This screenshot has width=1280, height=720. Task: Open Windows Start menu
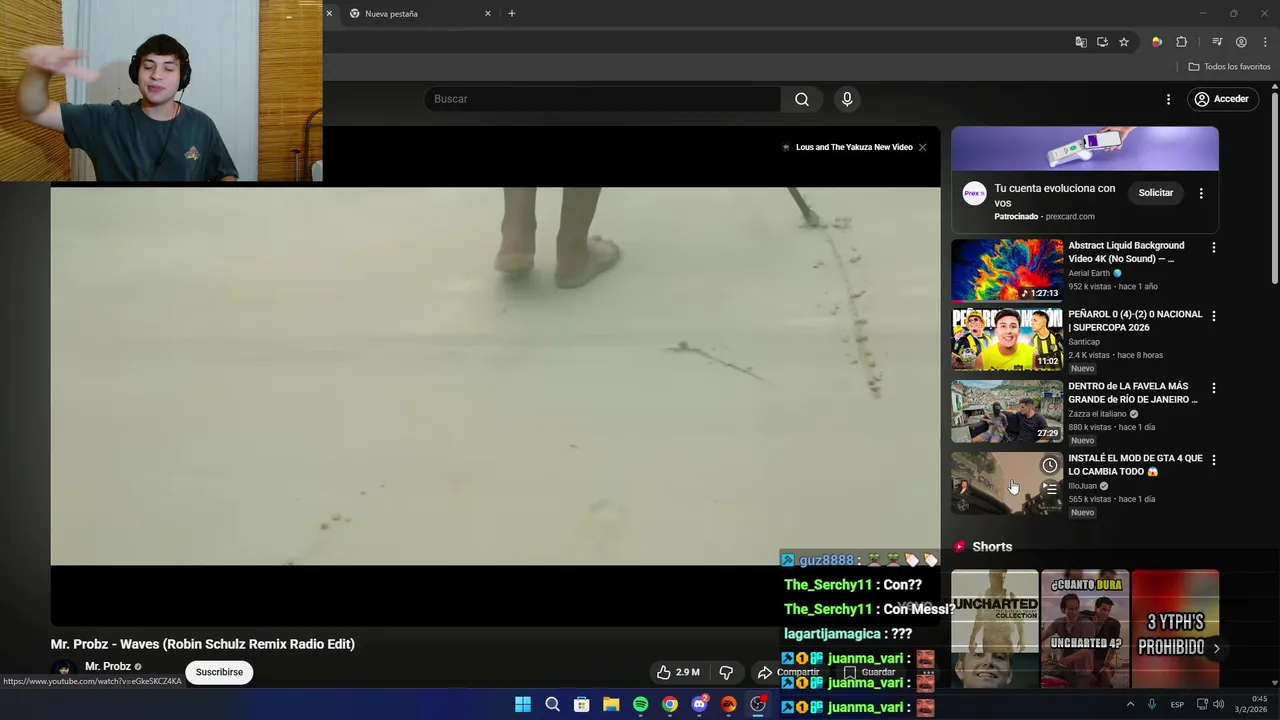click(523, 705)
